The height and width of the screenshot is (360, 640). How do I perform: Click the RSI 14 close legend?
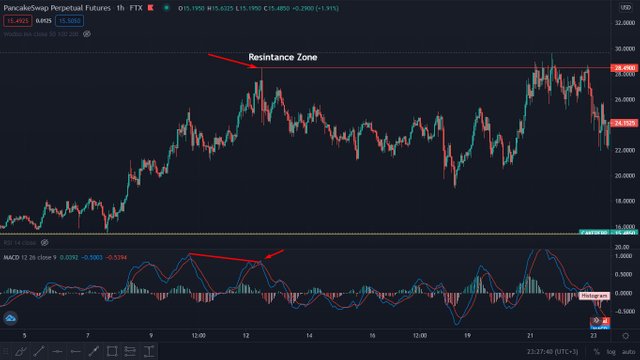(x=20, y=243)
